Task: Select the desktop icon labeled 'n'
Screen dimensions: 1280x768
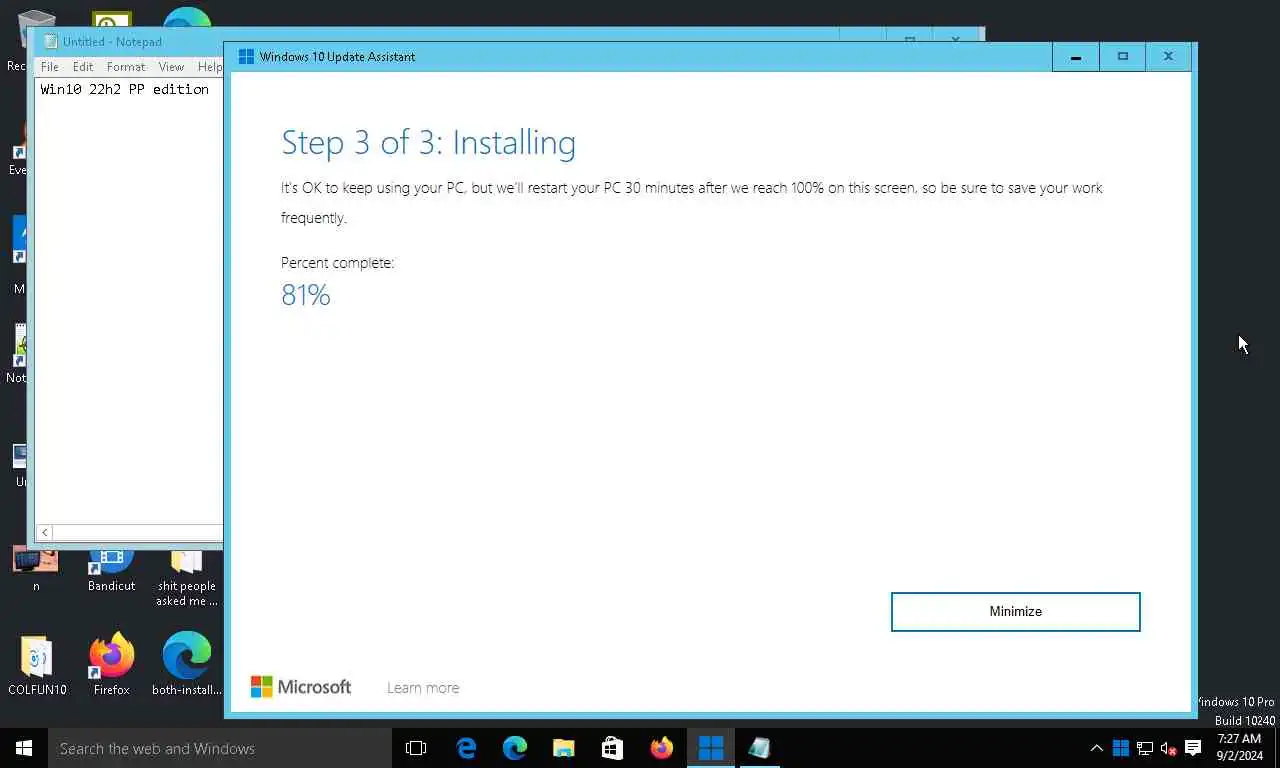Action: point(36,570)
